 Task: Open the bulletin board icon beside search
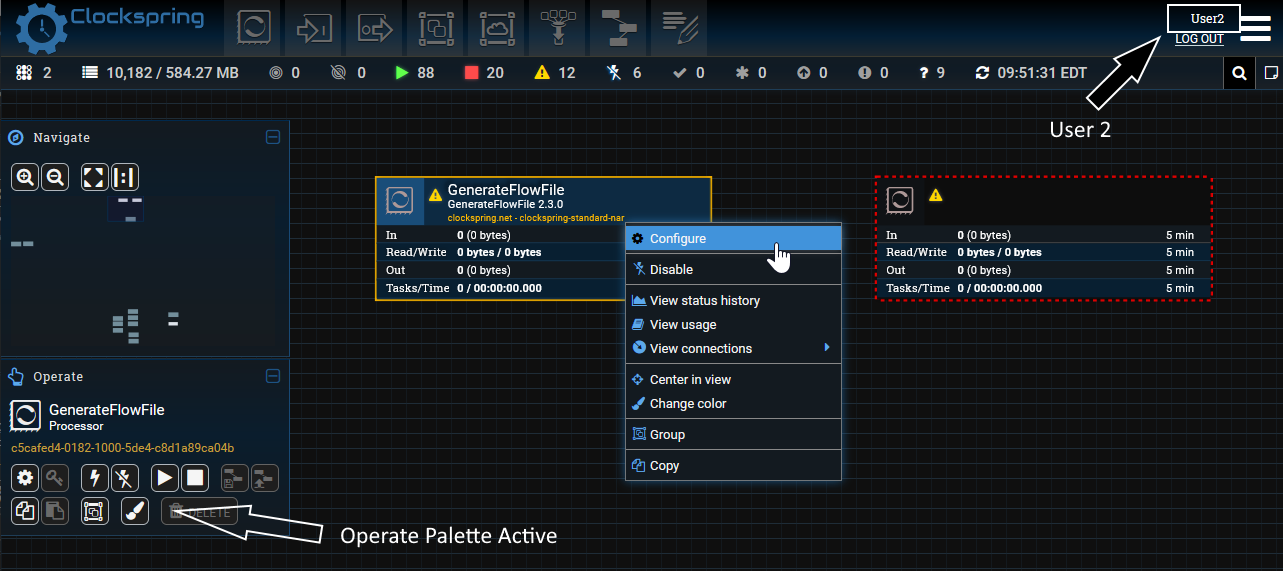1271,73
